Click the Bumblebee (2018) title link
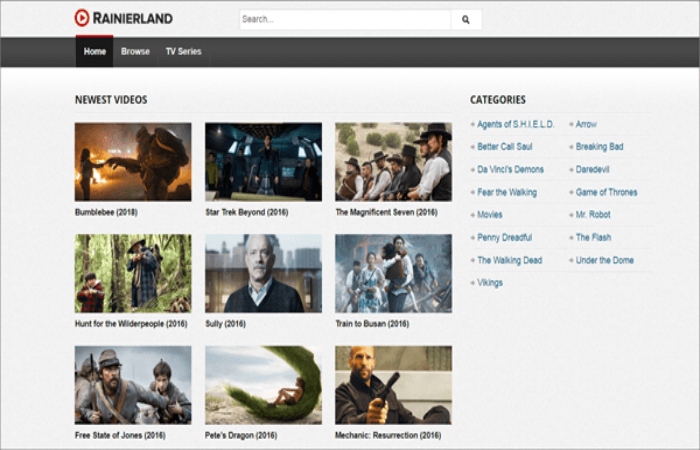 106,212
